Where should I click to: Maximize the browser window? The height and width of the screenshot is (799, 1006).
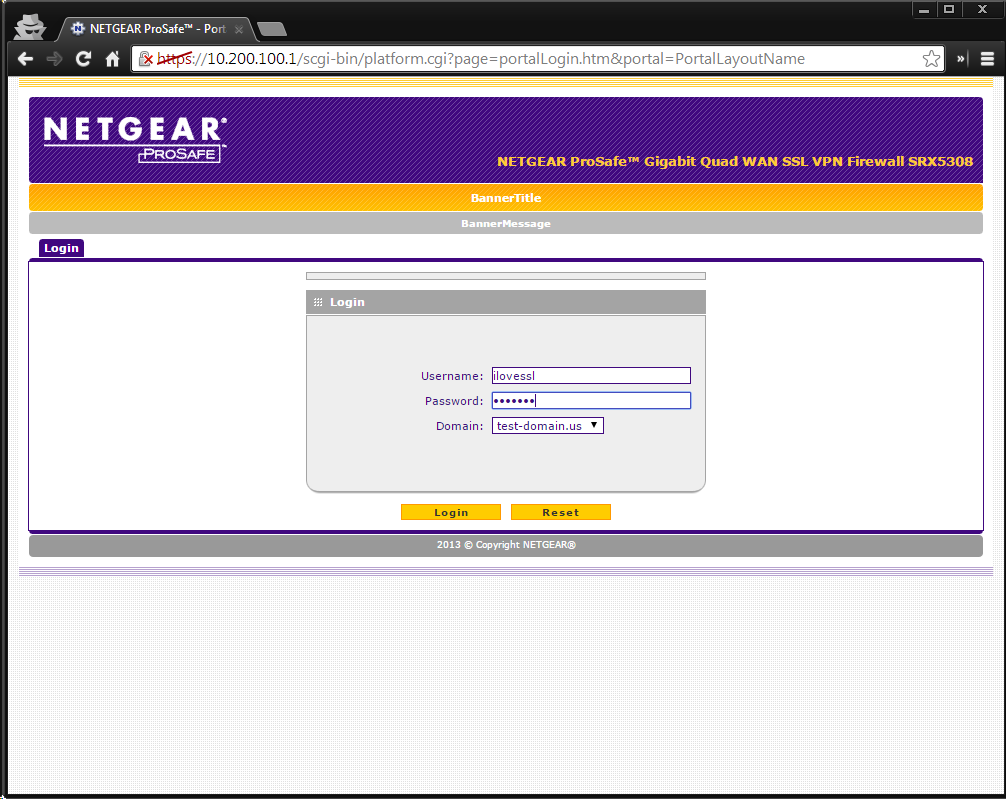point(949,10)
